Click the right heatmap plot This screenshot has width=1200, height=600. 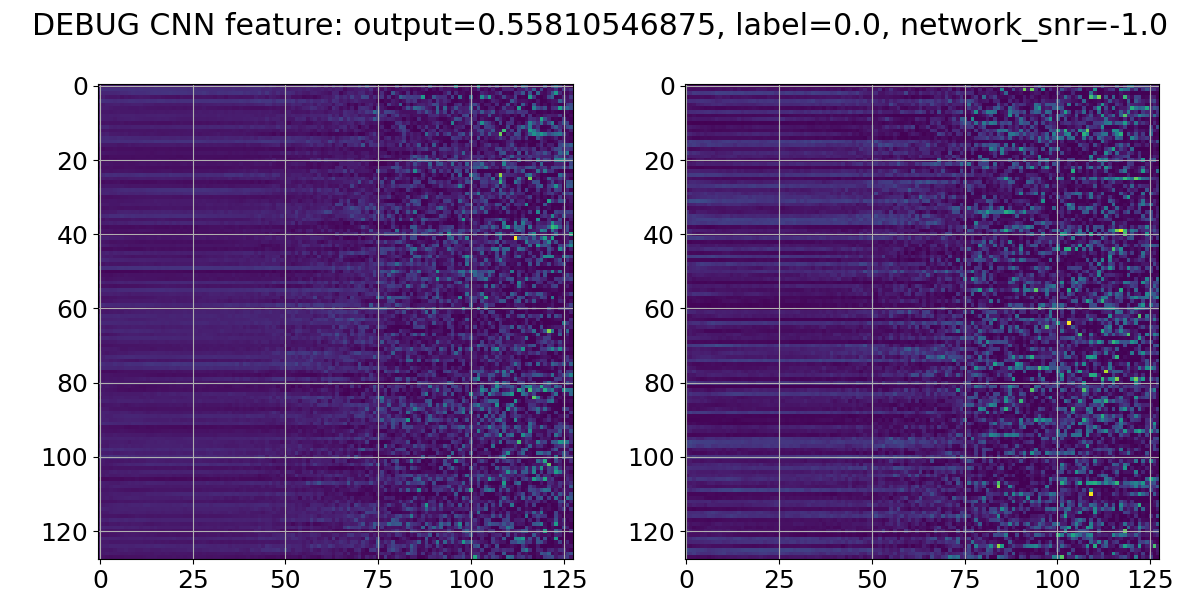point(922,322)
